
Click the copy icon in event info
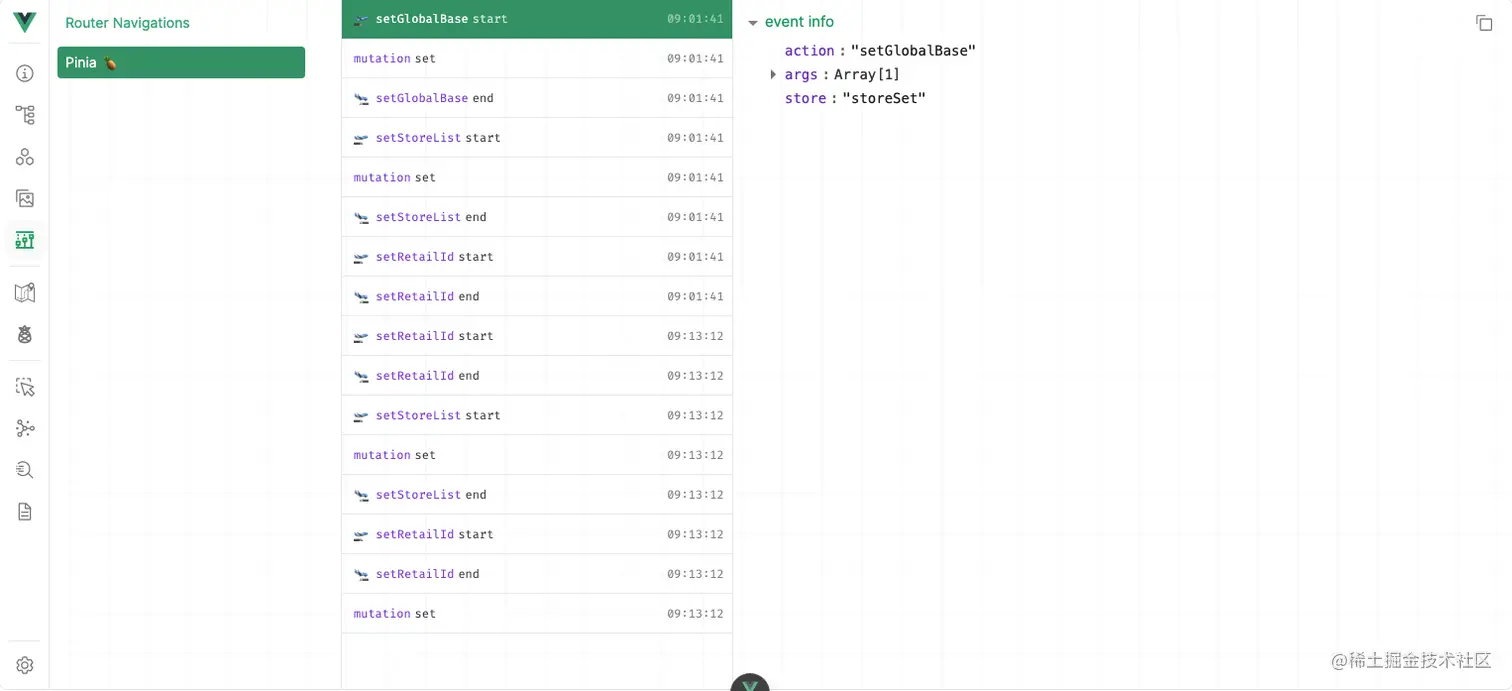pyautogui.click(x=1485, y=22)
